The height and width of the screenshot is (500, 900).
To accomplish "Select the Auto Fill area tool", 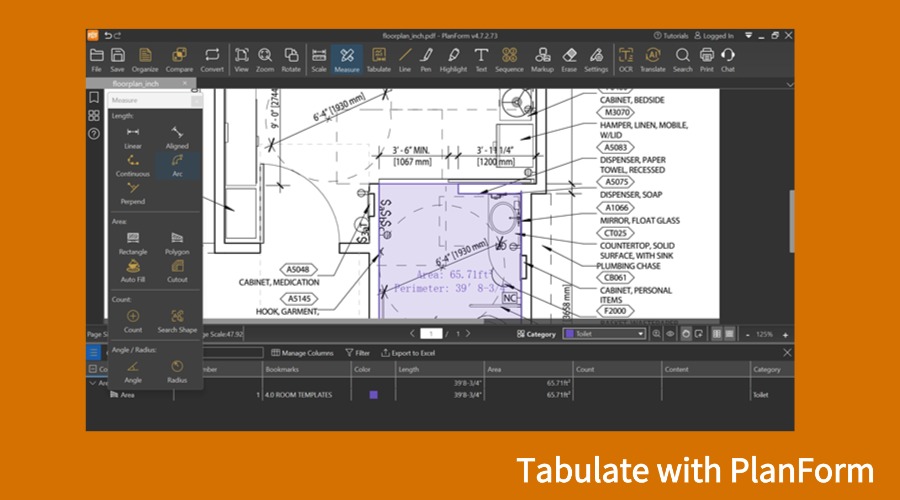I will 133,271.
